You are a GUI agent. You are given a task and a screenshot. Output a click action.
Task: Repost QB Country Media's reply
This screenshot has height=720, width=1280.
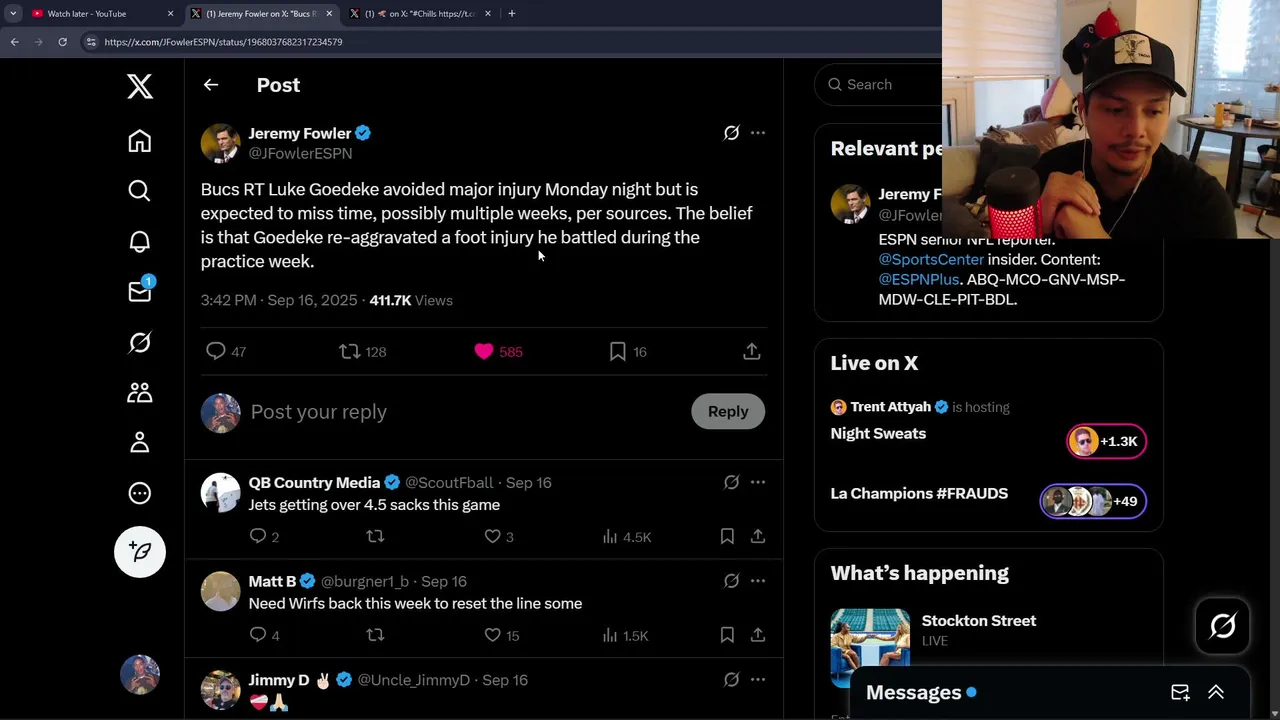pyautogui.click(x=375, y=537)
